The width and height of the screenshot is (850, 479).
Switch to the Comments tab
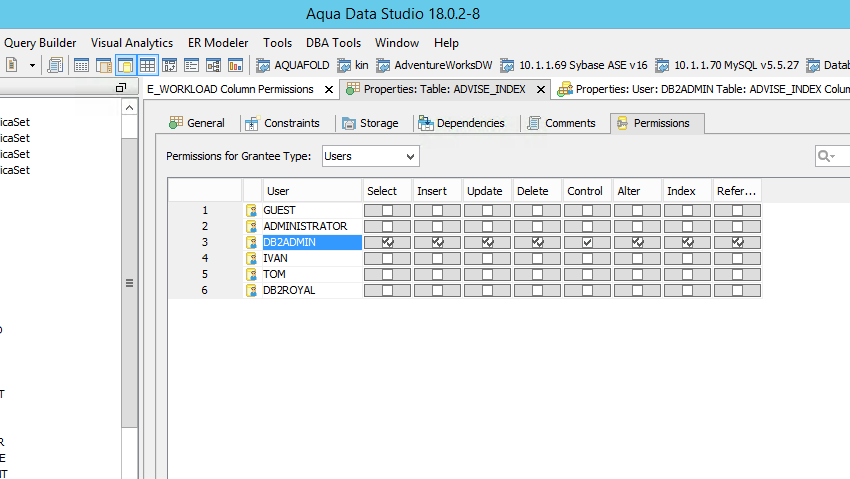coord(562,123)
